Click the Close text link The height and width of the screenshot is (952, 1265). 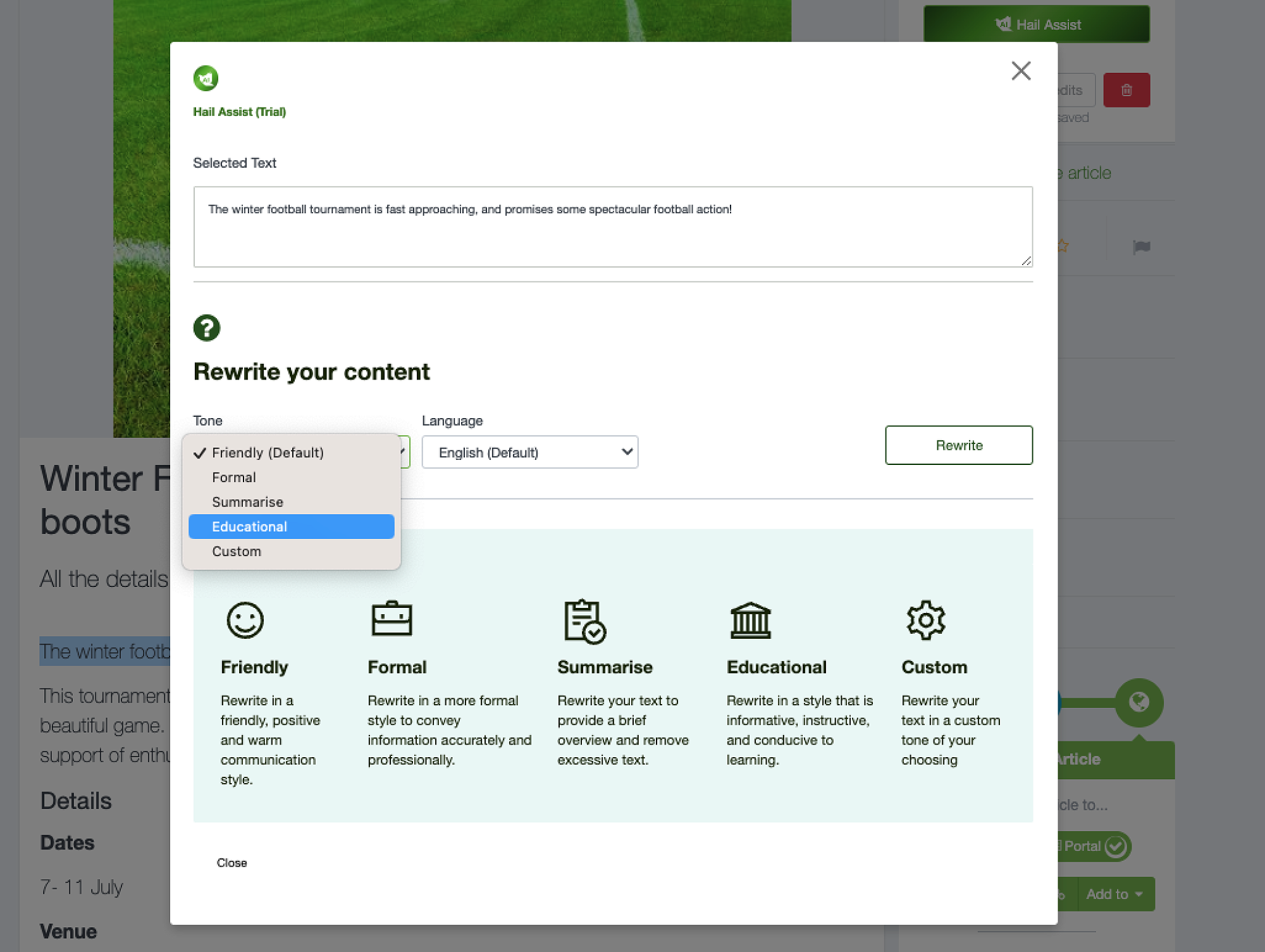click(231, 863)
